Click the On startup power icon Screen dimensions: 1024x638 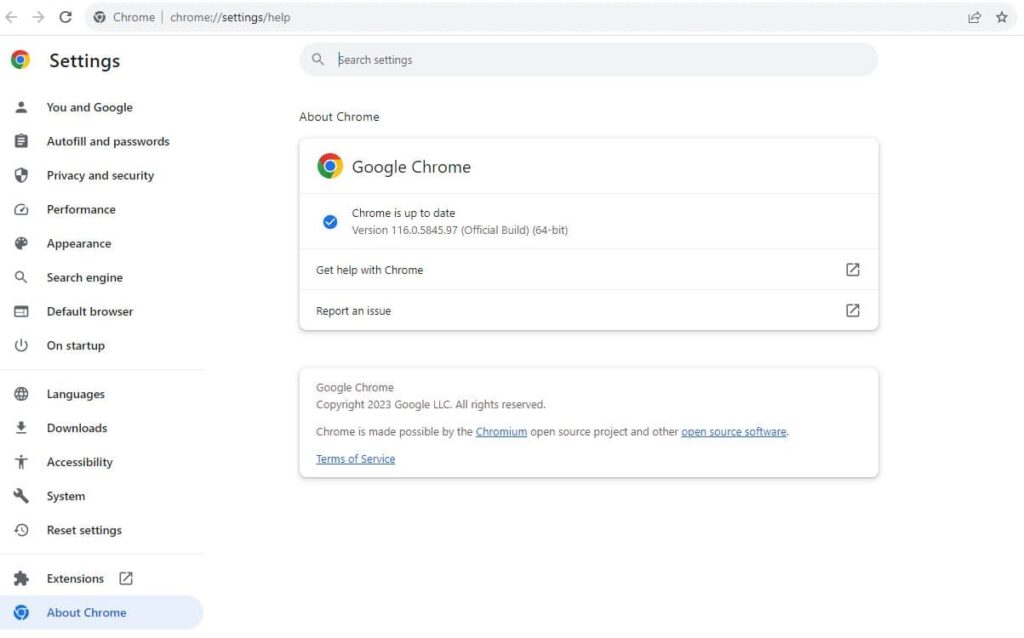coord(22,345)
